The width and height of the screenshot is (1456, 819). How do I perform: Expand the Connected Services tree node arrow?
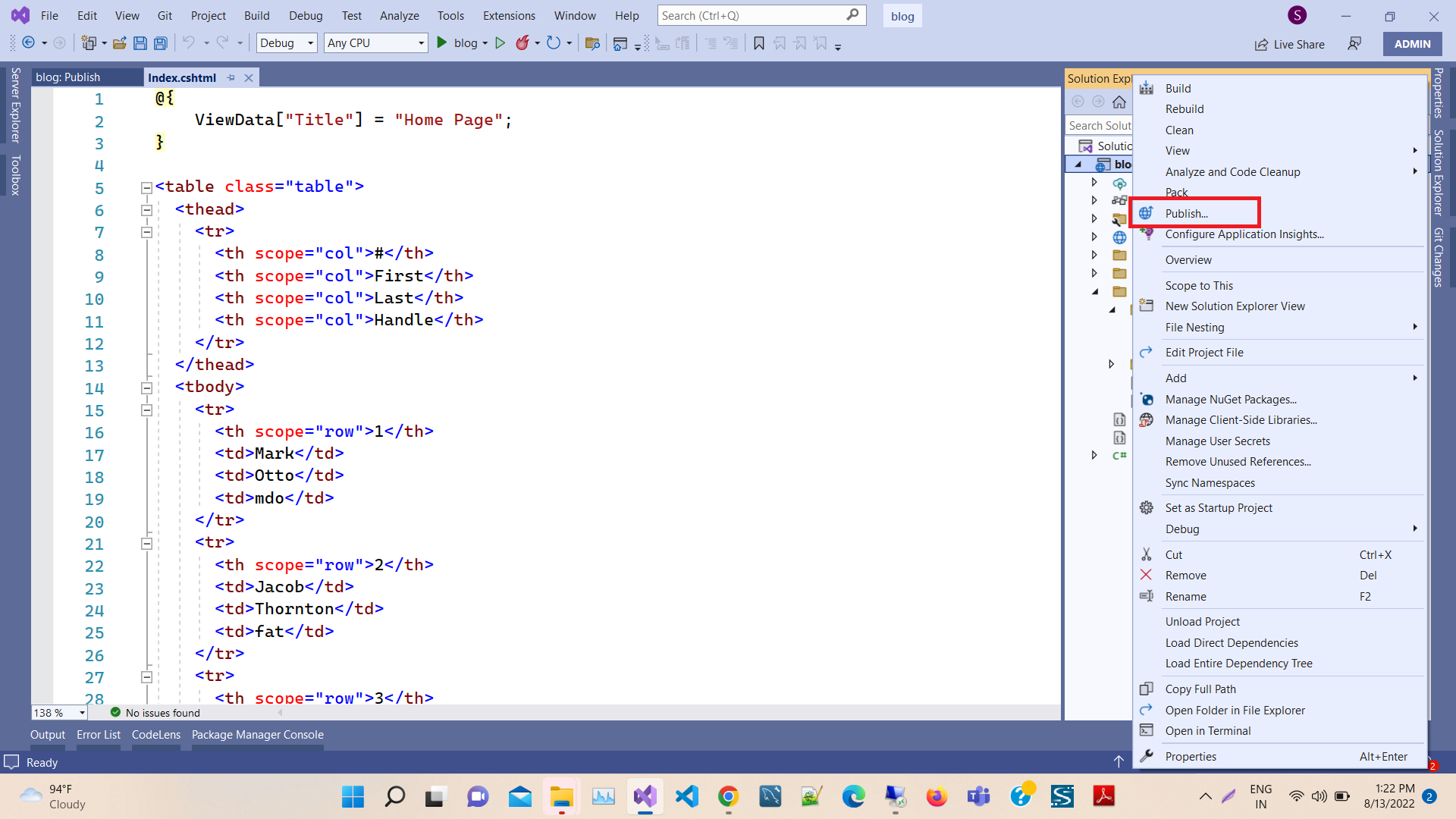(x=1094, y=182)
